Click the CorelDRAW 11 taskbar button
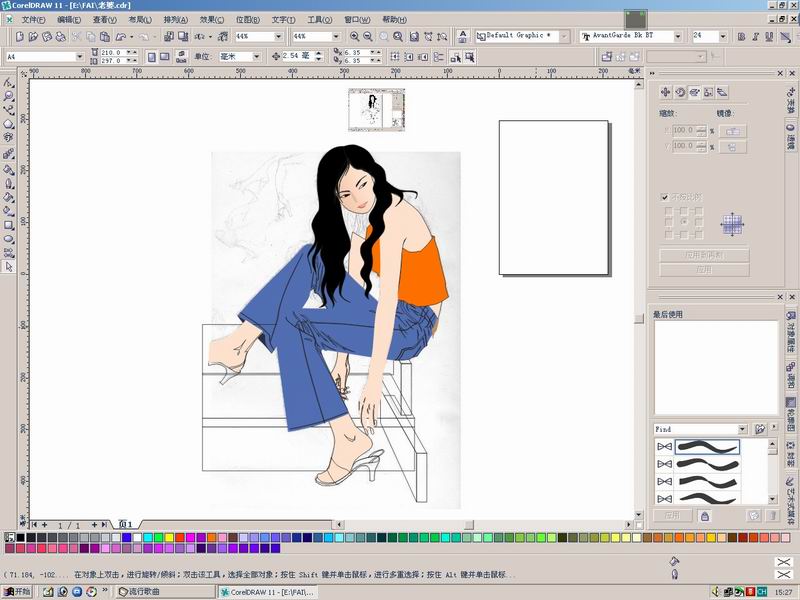This screenshot has height=600, width=800. coord(268,592)
